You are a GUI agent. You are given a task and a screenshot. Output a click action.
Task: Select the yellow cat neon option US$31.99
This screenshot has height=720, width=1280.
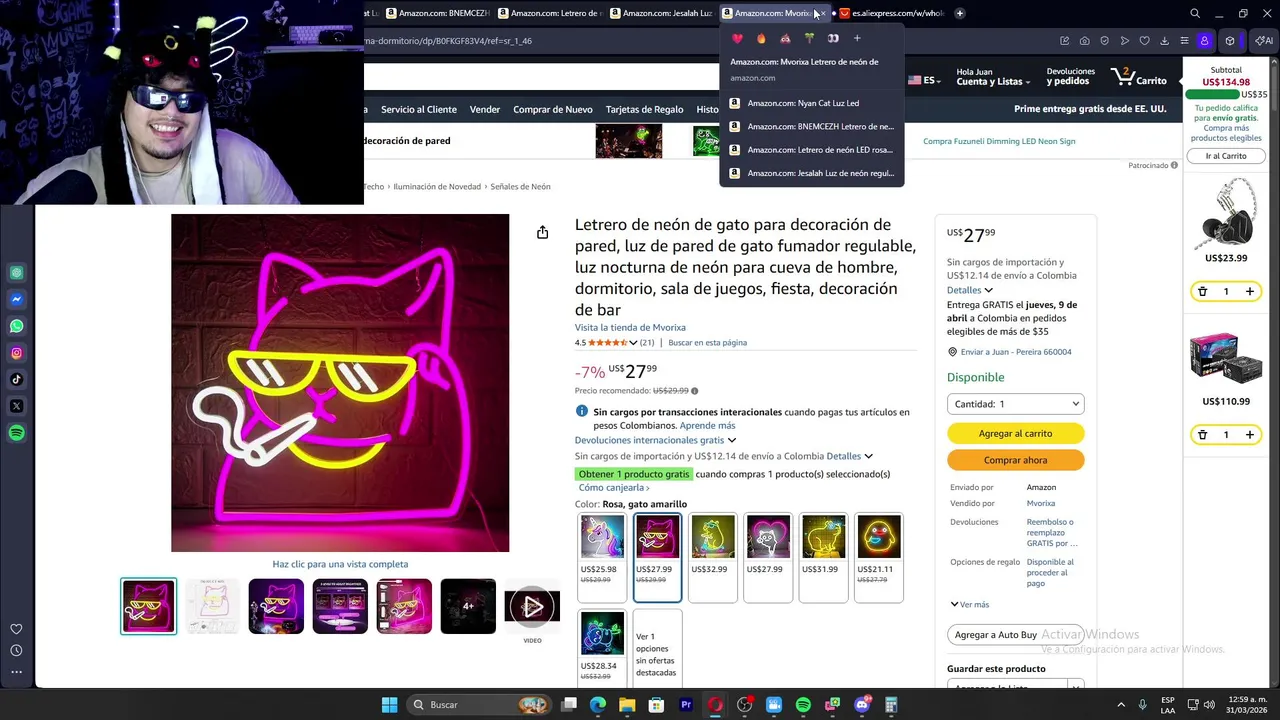[823, 558]
